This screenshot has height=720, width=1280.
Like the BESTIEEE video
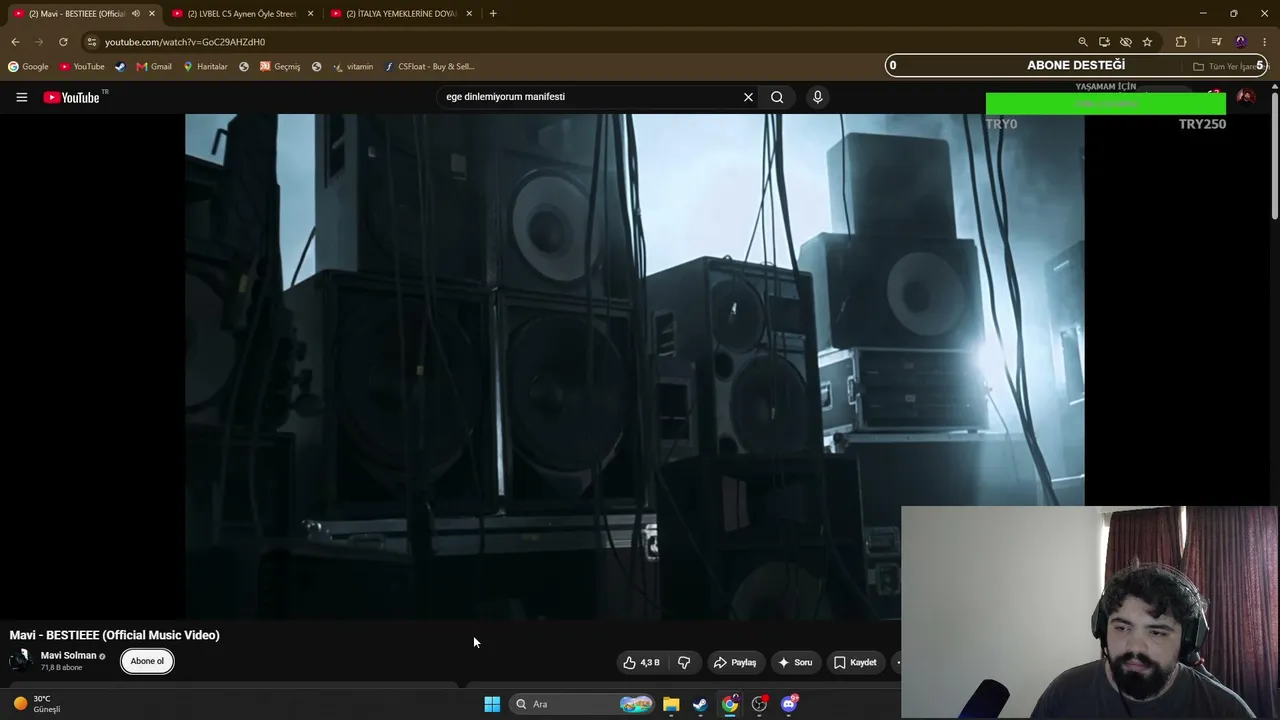point(641,662)
